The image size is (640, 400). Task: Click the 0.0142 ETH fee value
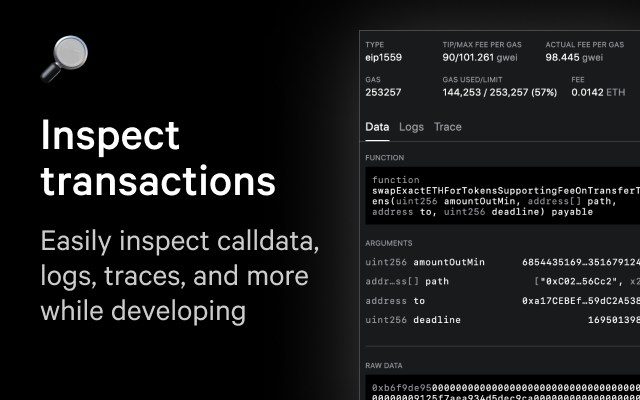598,92
